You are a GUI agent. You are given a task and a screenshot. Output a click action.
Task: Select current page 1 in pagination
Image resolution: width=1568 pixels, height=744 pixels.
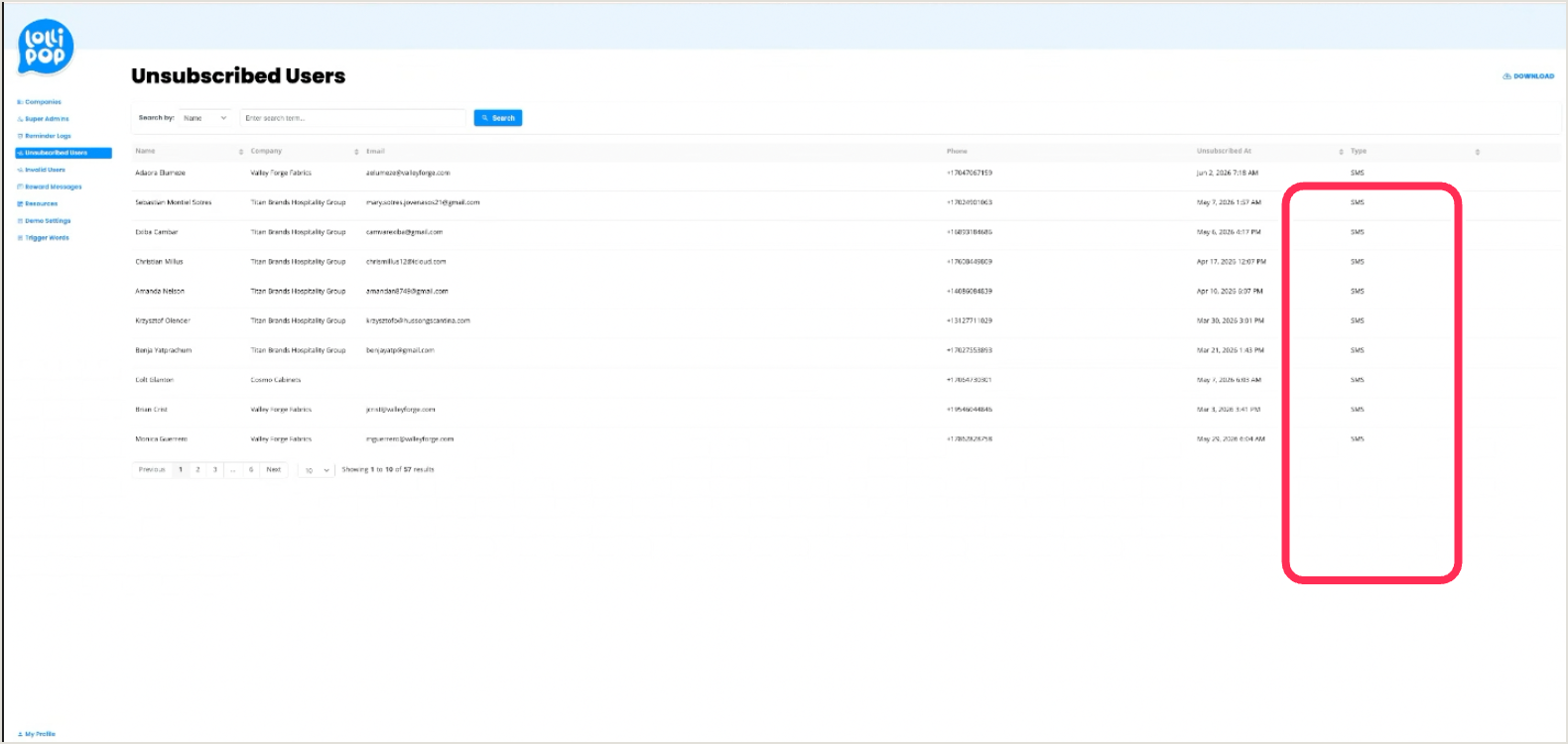coord(181,470)
